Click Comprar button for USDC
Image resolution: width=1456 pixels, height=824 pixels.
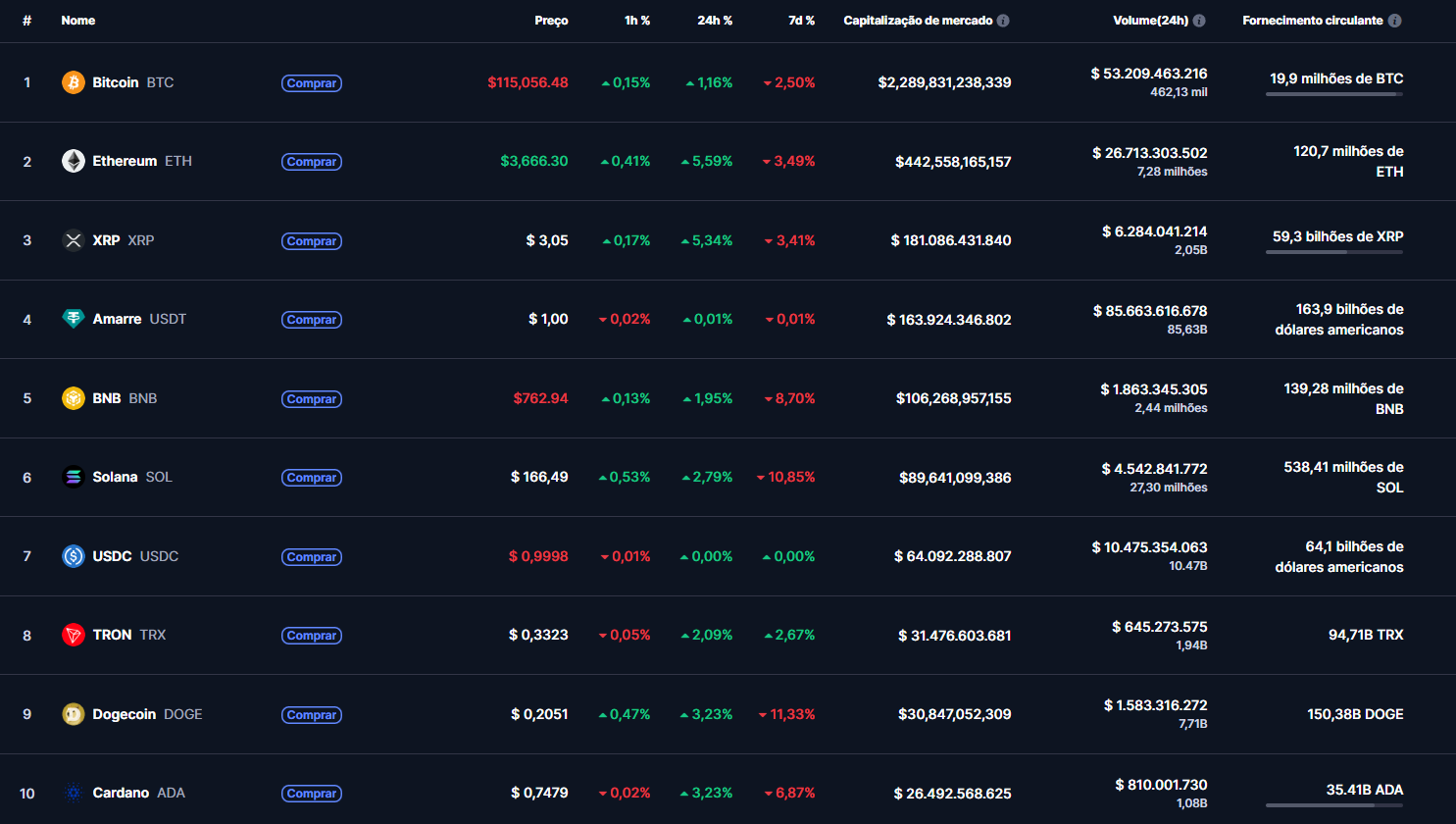pos(312,557)
